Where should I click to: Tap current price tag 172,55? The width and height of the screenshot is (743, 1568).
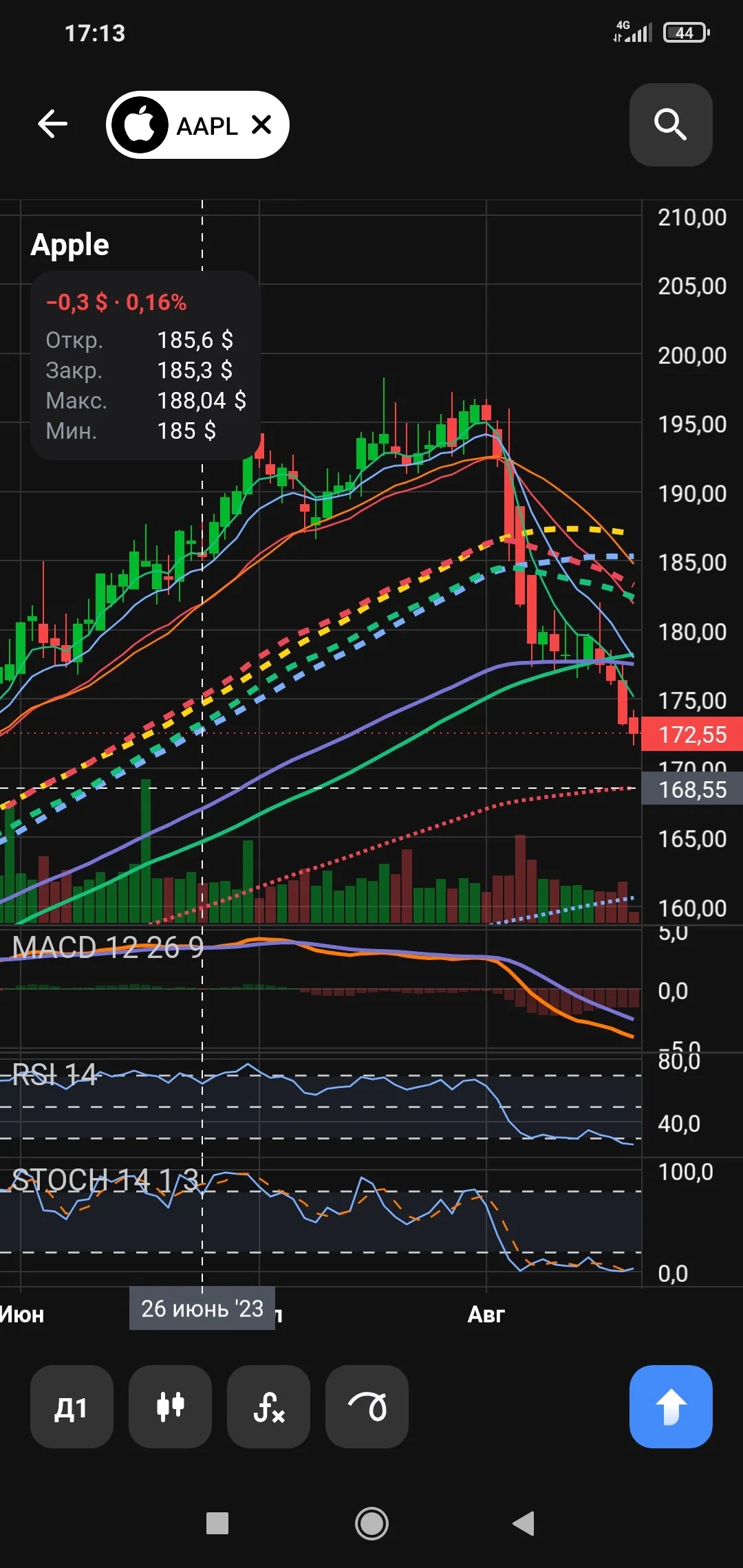(692, 734)
